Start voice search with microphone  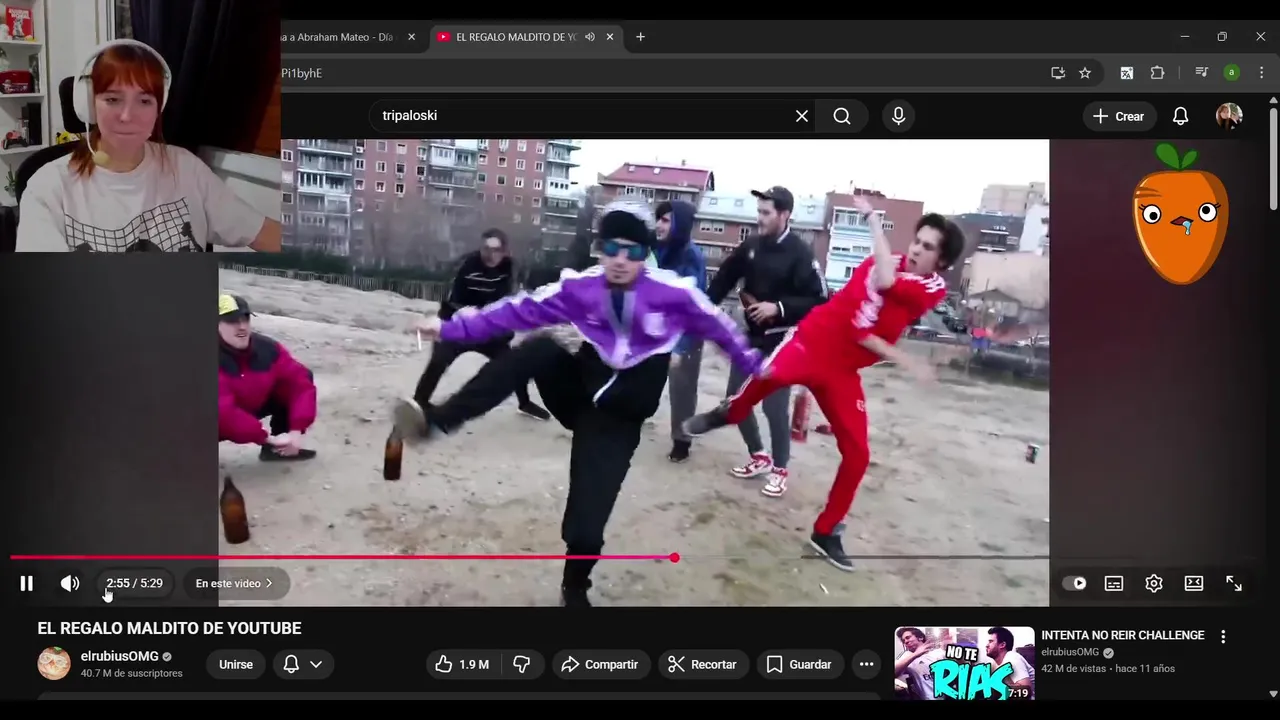pyautogui.click(x=898, y=116)
